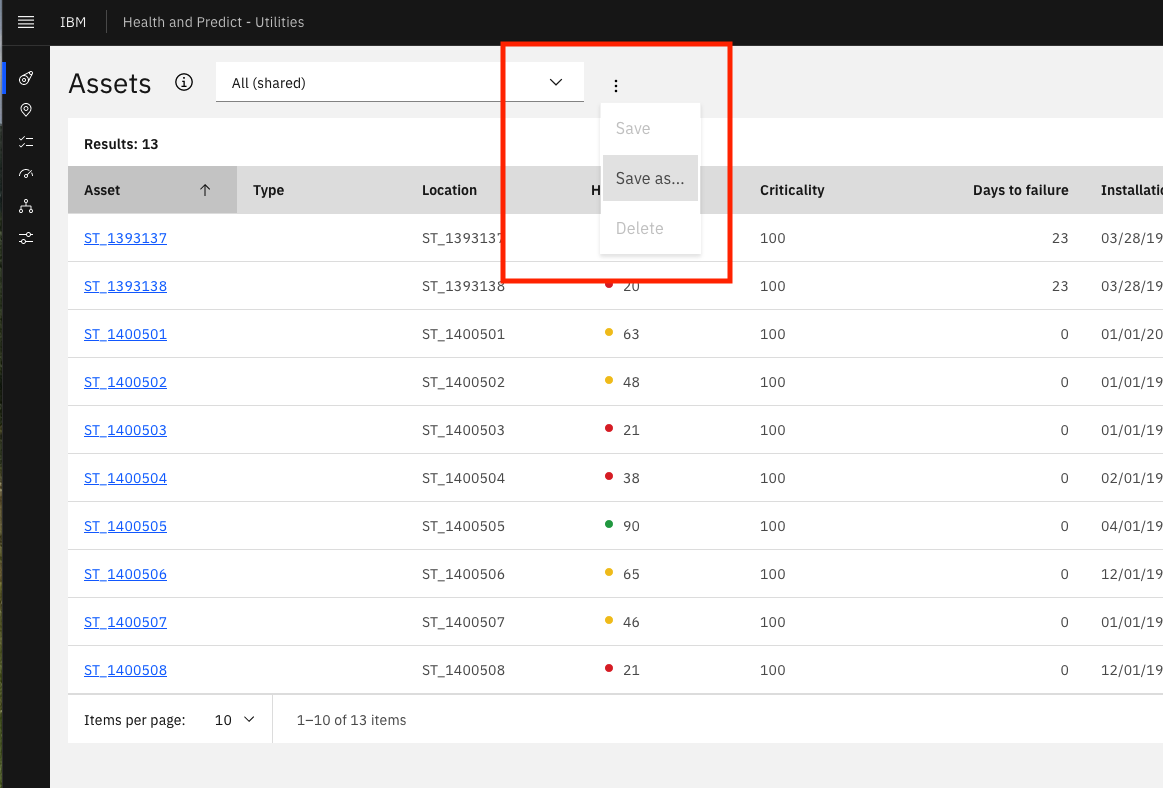Toggle the Asset column sort arrow
Image resolution: width=1163 pixels, height=788 pixels.
pos(205,190)
